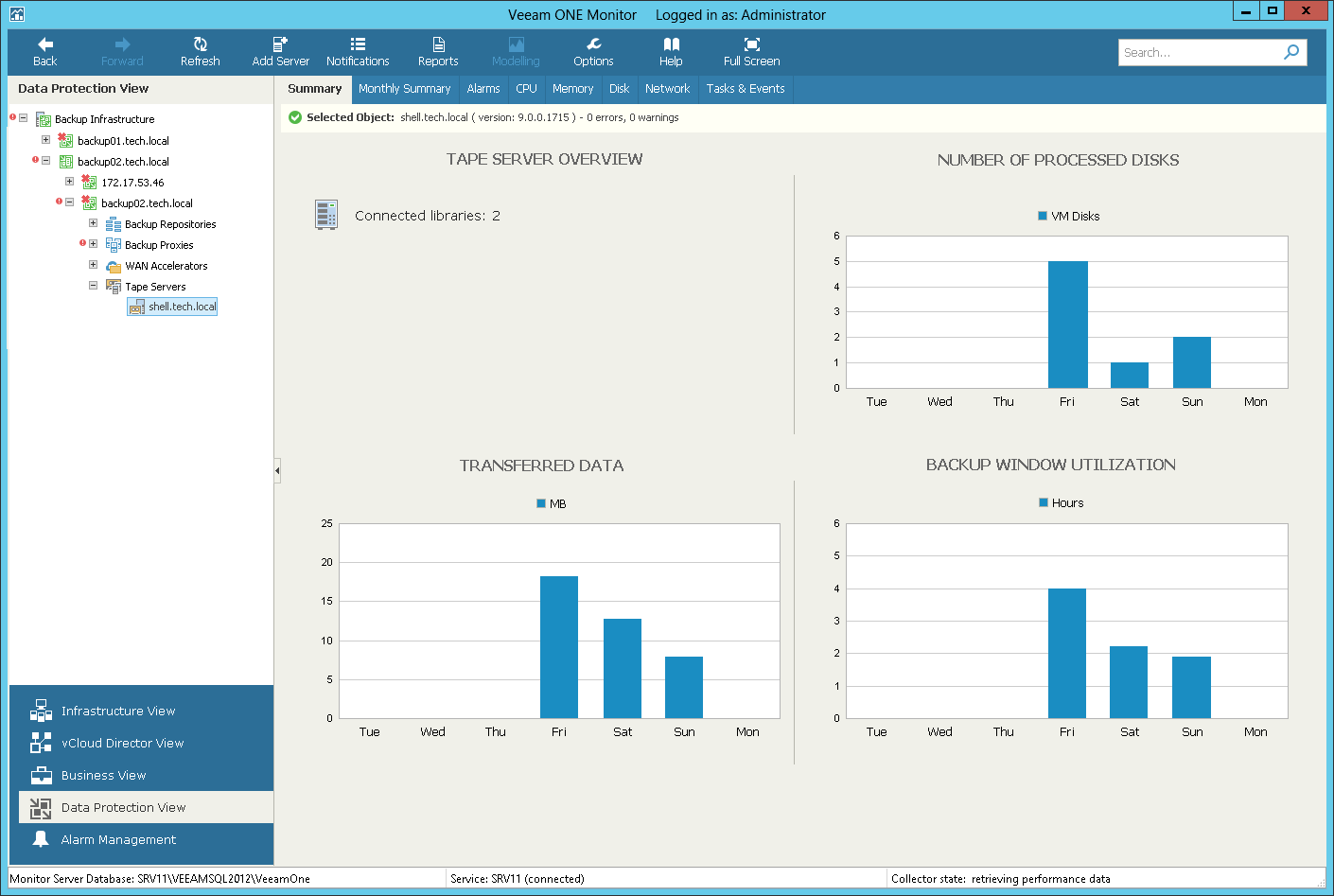This screenshot has height=896, width=1334.
Task: Click the backup01.tech.local server icon
Action: point(65,140)
